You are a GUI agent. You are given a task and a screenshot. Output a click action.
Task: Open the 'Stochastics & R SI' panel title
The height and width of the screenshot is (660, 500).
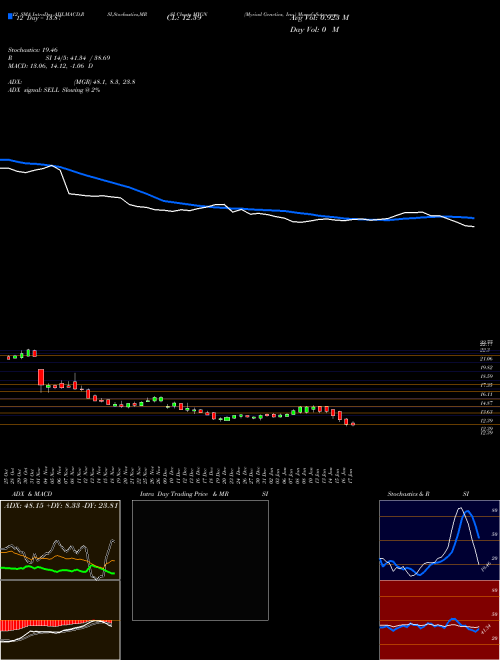point(428,494)
